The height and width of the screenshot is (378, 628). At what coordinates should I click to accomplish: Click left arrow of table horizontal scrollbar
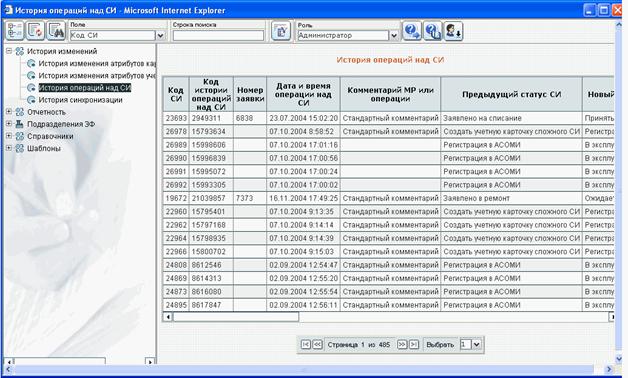168,317
